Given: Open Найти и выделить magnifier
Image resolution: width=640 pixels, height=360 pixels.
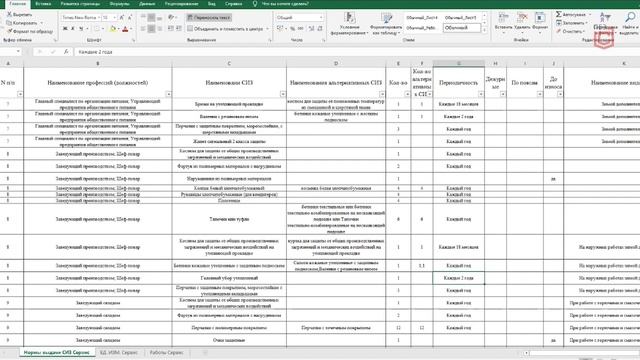Looking at the screenshot, I should pos(629,24).
